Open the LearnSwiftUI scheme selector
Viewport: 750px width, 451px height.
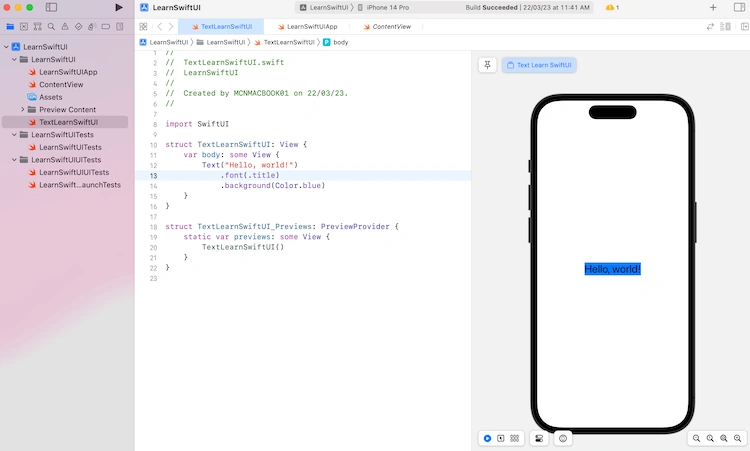pos(324,8)
